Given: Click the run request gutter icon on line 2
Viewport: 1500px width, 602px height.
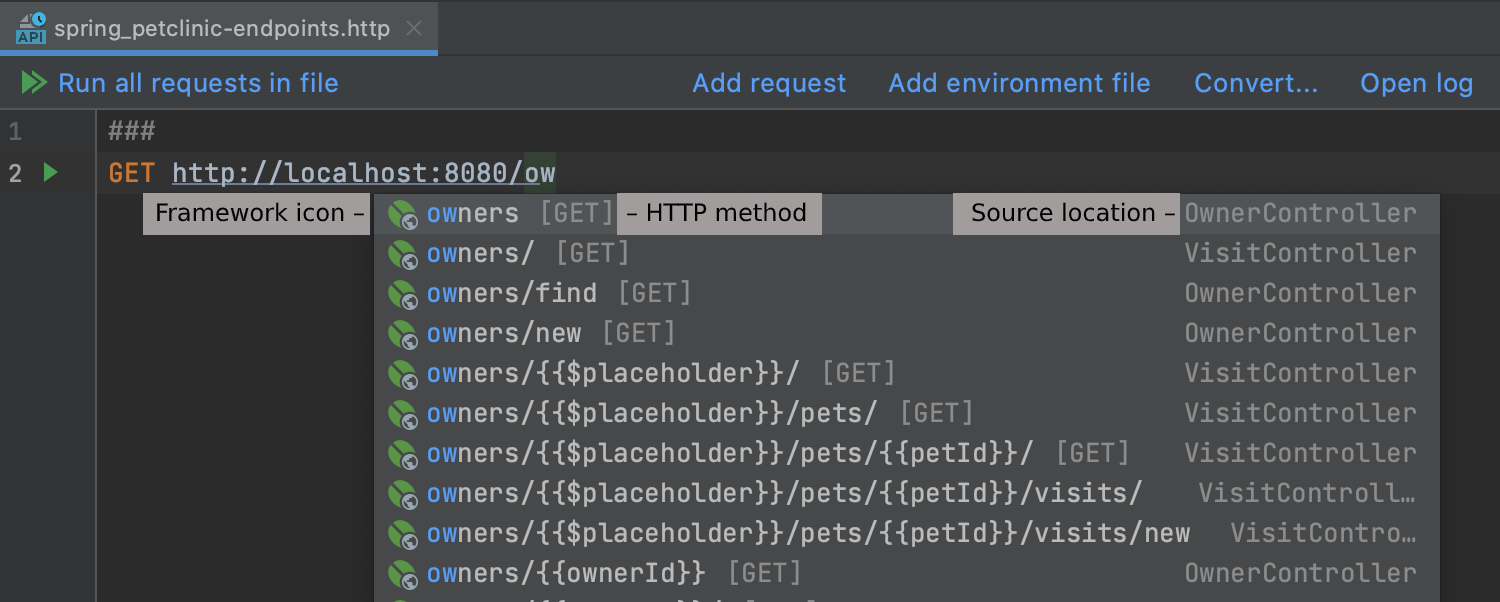Looking at the screenshot, I should 50,173.
